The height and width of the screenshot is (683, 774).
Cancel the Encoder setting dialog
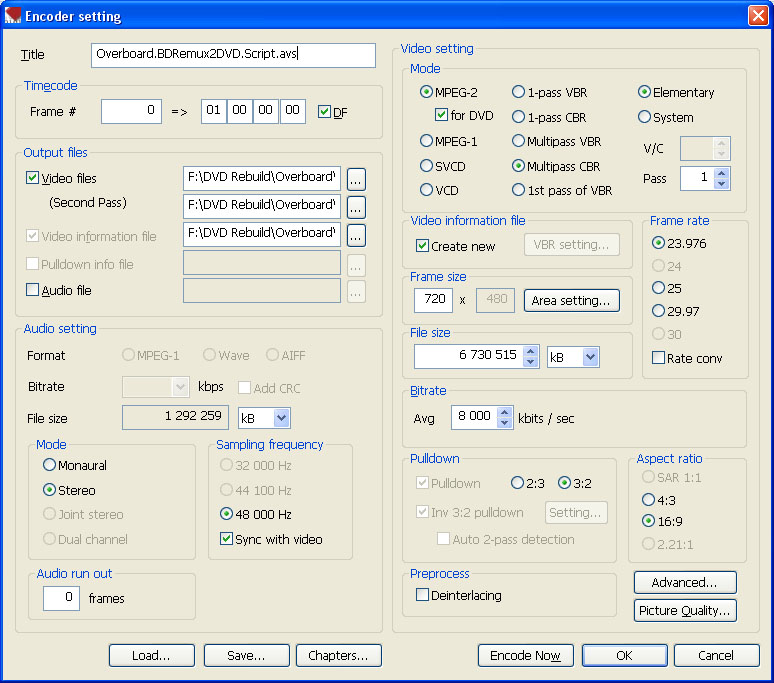coord(716,655)
